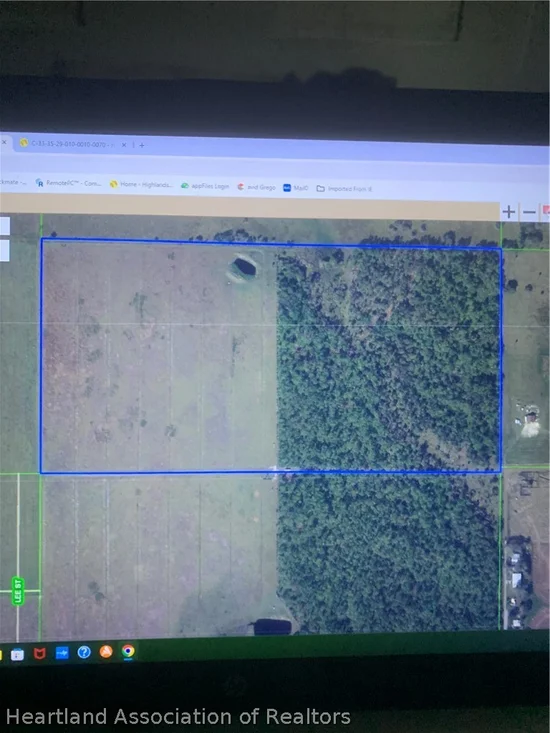Close the C-33-35-29 parcel browser tab
This screenshot has height=733, width=550.
pyautogui.click(x=124, y=145)
